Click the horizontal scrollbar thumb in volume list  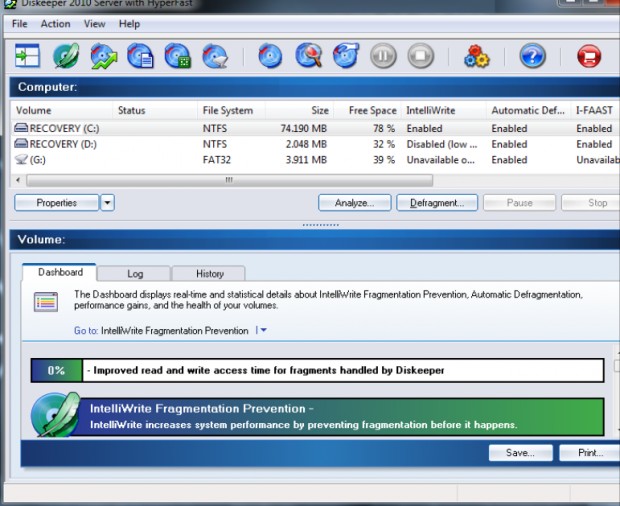(229, 180)
